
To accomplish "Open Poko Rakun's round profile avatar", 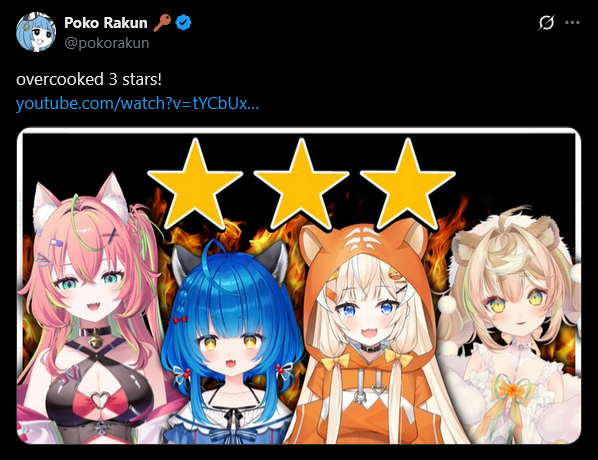I will [x=36, y=32].
